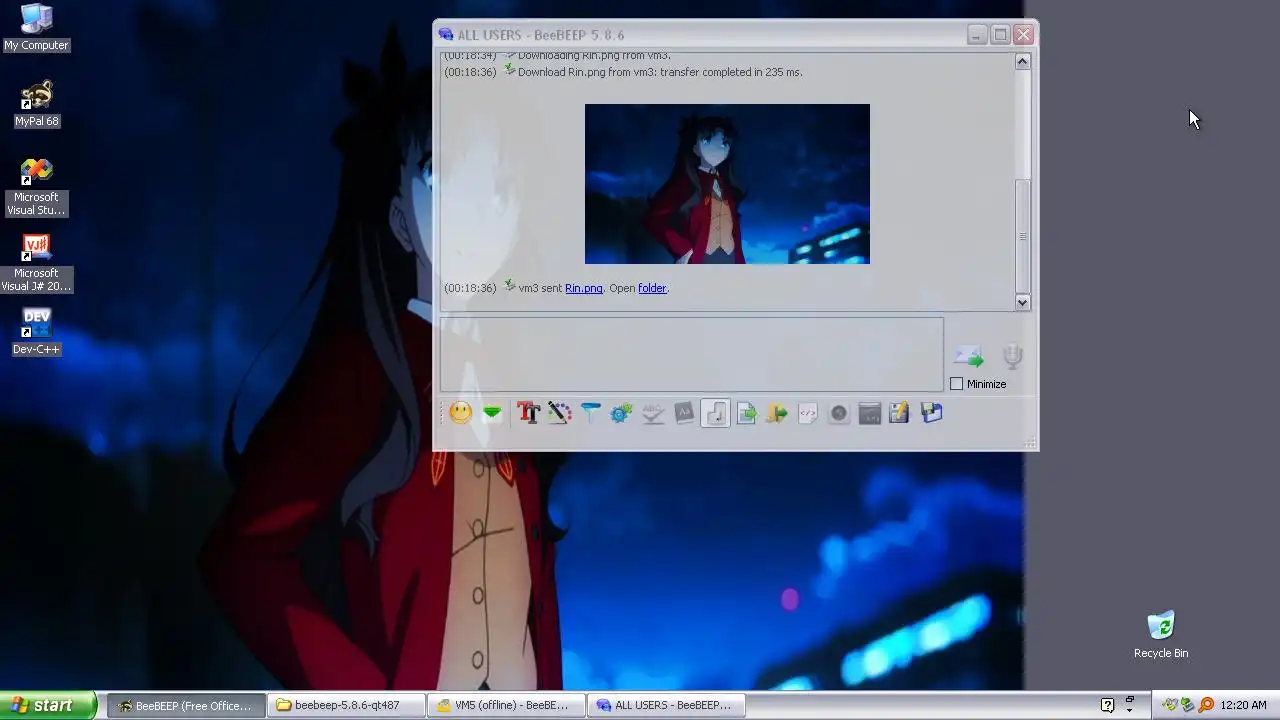The width and height of the screenshot is (1280, 720).
Task: Switch to VM5 (offline) BeeBEEP taskbar item
Action: [x=507, y=705]
